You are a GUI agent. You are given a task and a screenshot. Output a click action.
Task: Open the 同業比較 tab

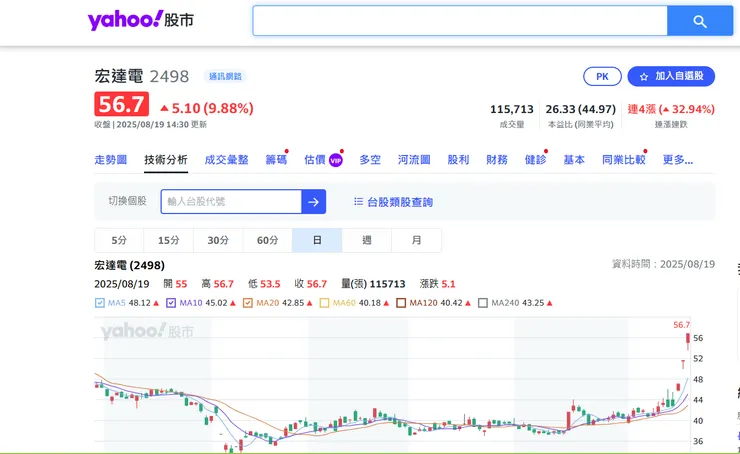click(x=624, y=160)
